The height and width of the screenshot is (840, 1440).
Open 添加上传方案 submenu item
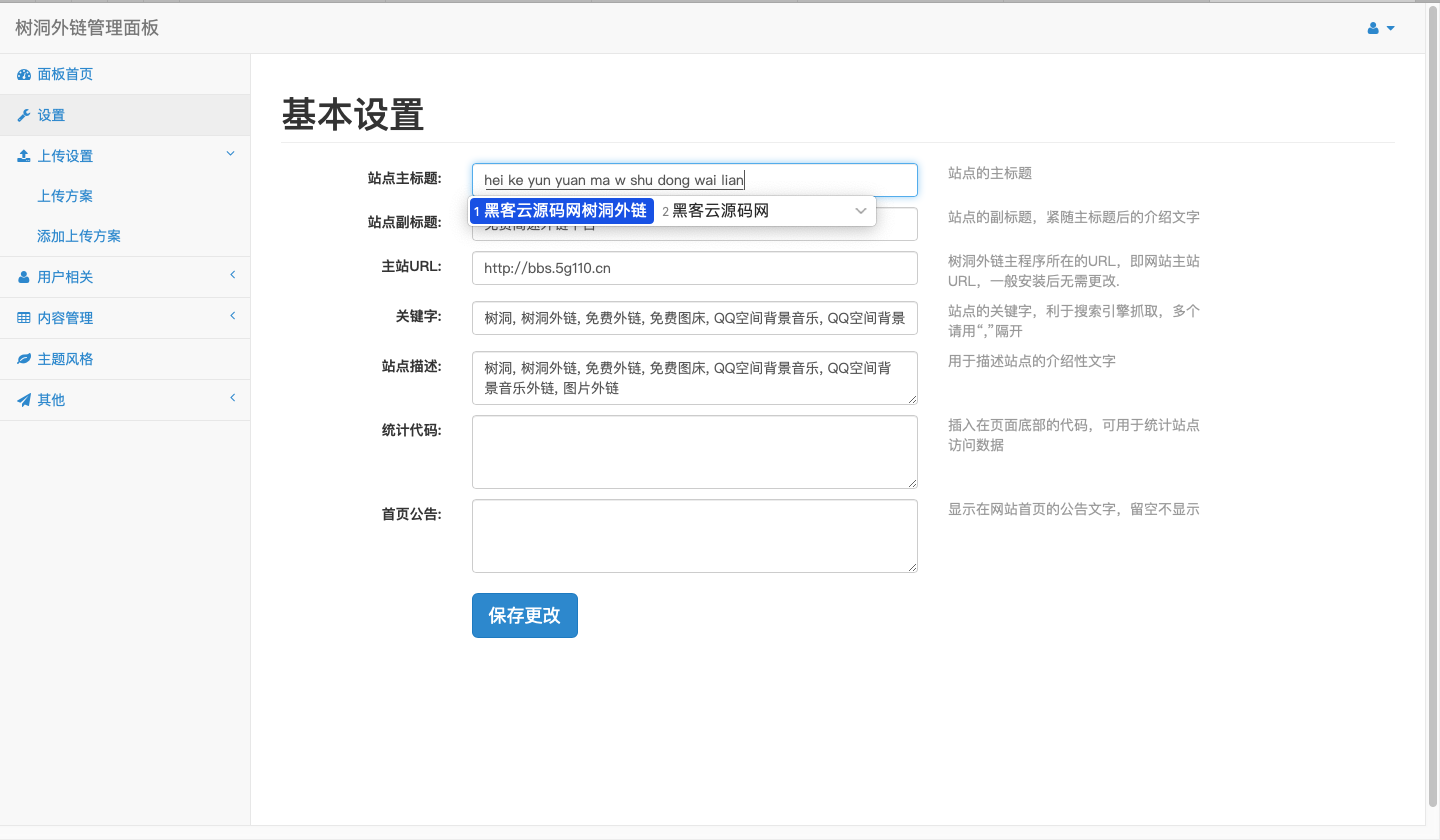click(x=79, y=236)
